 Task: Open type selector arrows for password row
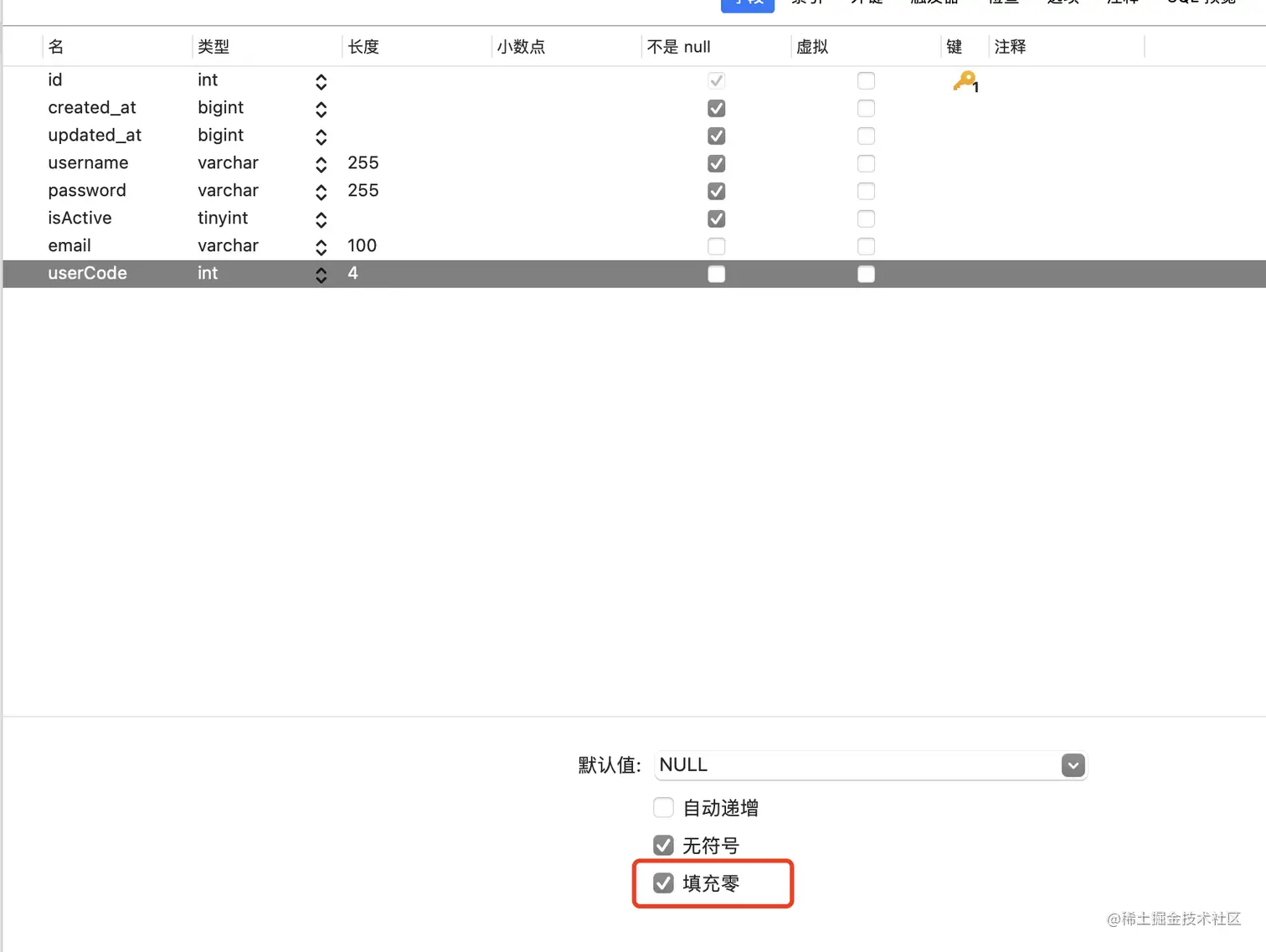[x=321, y=192]
